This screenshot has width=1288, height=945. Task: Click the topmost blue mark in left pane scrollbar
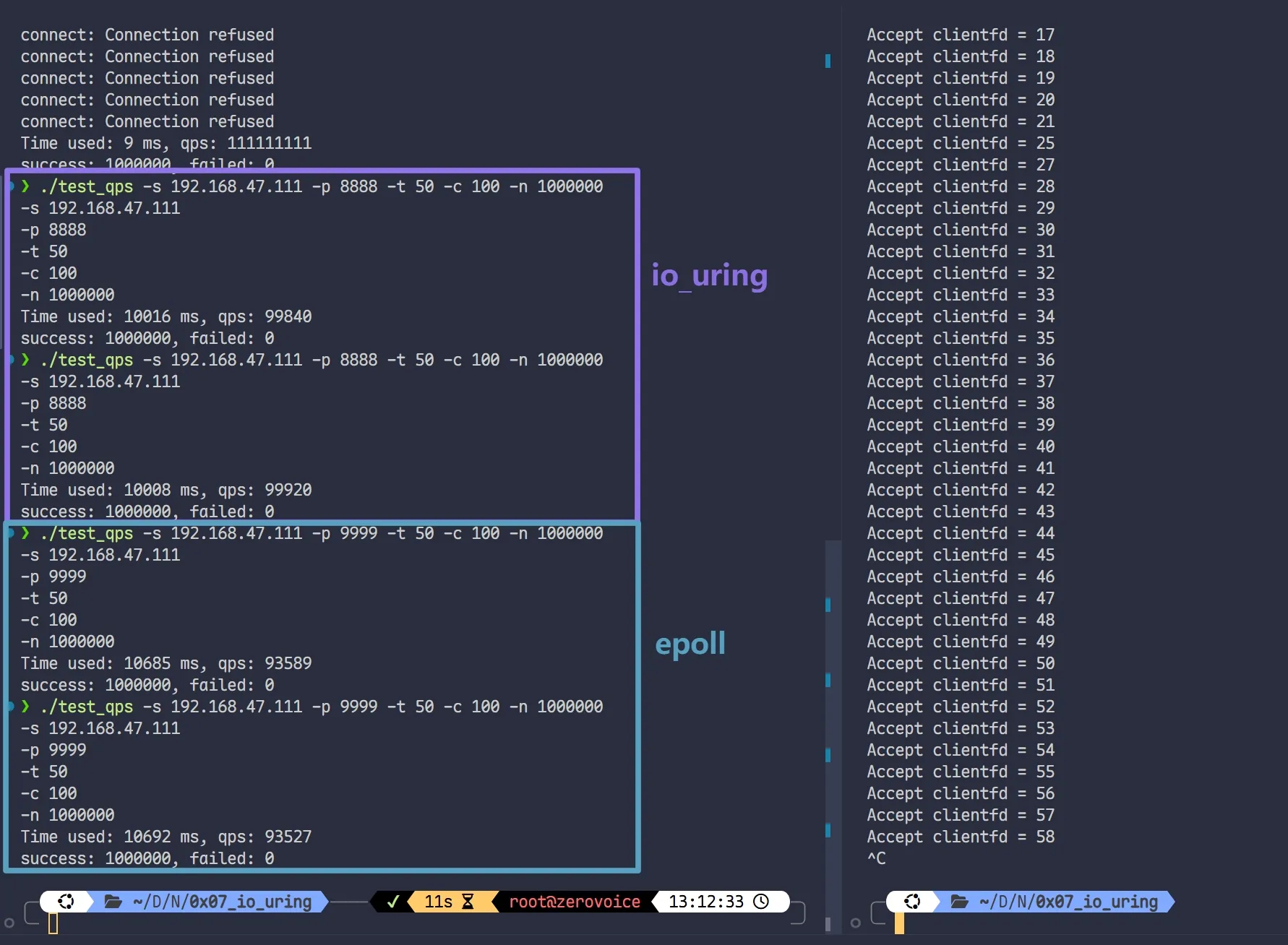point(828,61)
